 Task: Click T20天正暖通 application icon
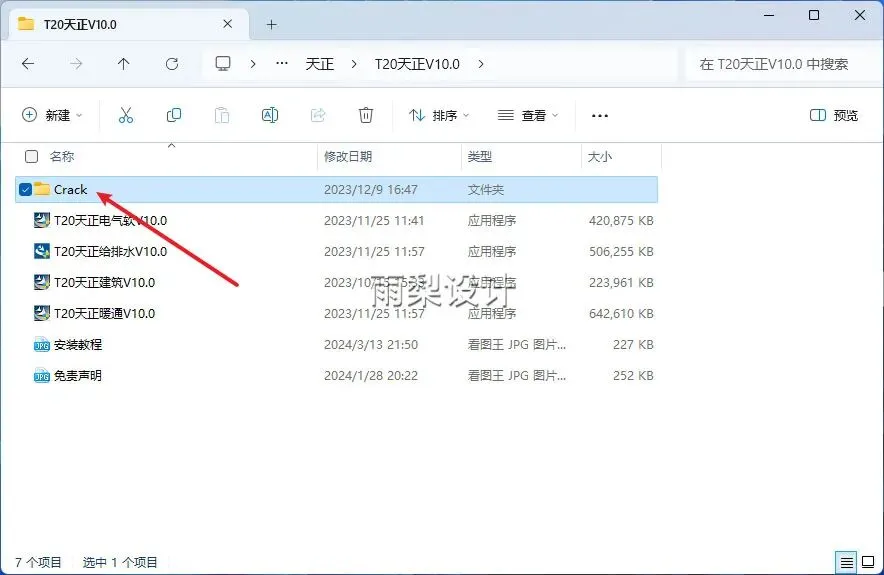point(42,313)
